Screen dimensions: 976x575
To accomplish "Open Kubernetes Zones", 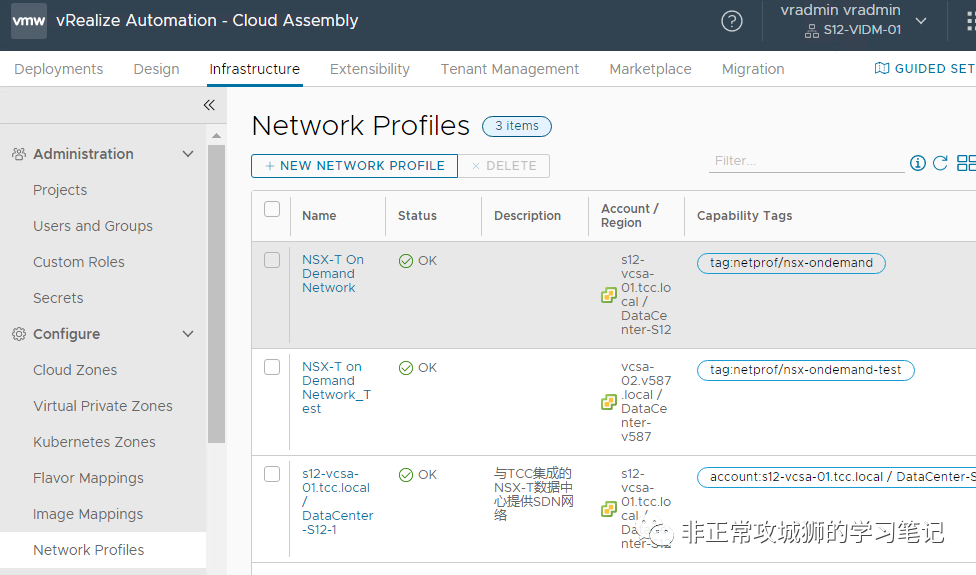I will pos(94,442).
